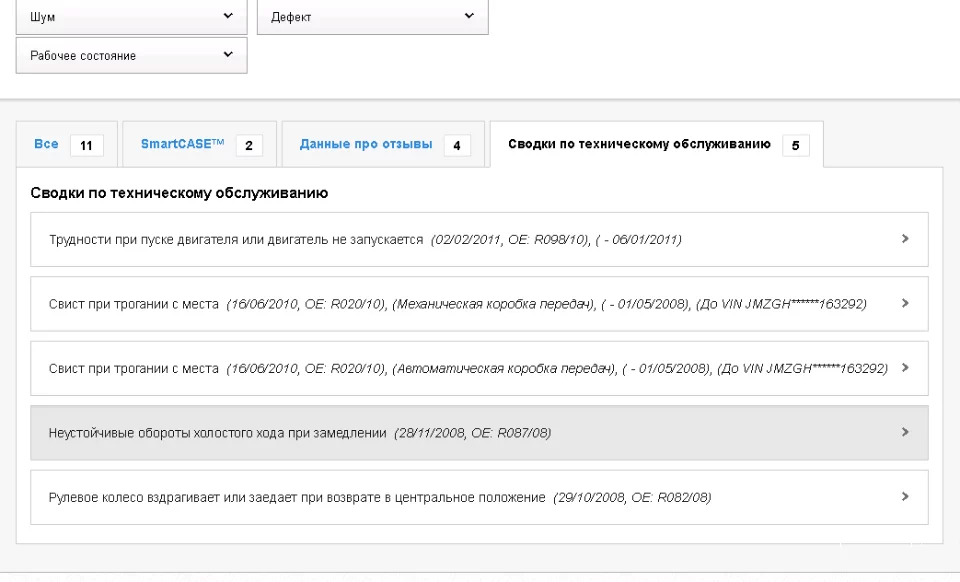Screen dimensions: 960x582
Task: Open bulletin Трудности при пуске двигателя
Action: 236,240
